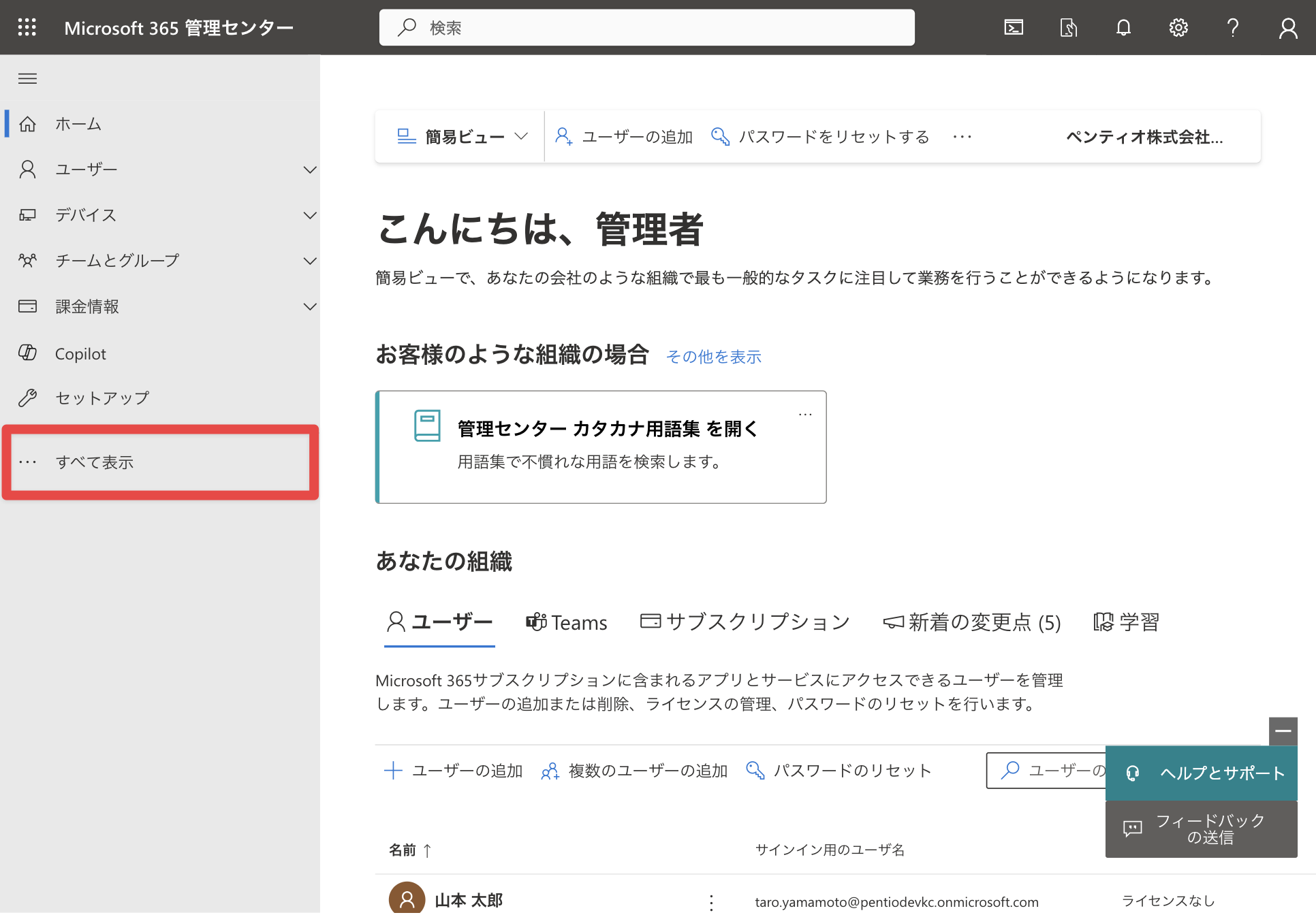Click the notifications bell icon
Image resolution: width=1316 pixels, height=915 pixels.
(x=1123, y=27)
